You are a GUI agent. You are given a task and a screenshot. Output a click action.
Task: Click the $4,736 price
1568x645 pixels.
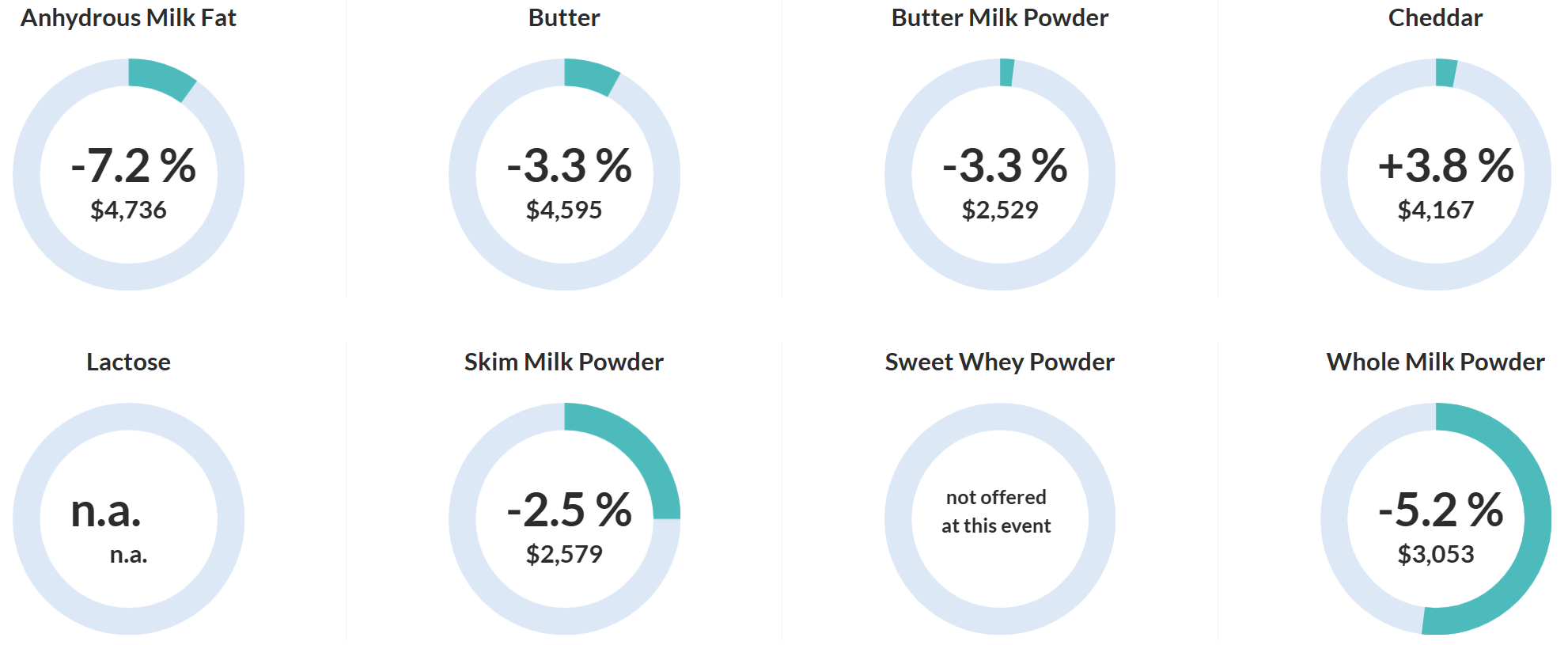pyautogui.click(x=128, y=210)
